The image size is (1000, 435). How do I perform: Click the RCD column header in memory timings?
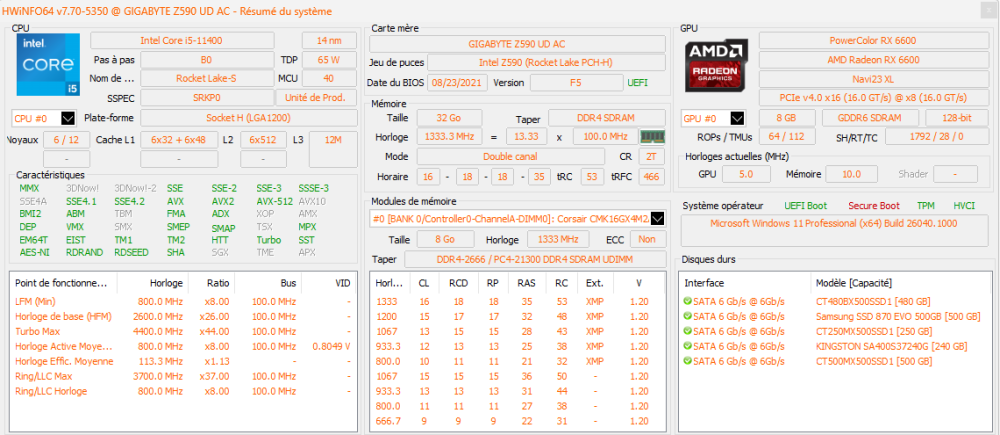(457, 283)
